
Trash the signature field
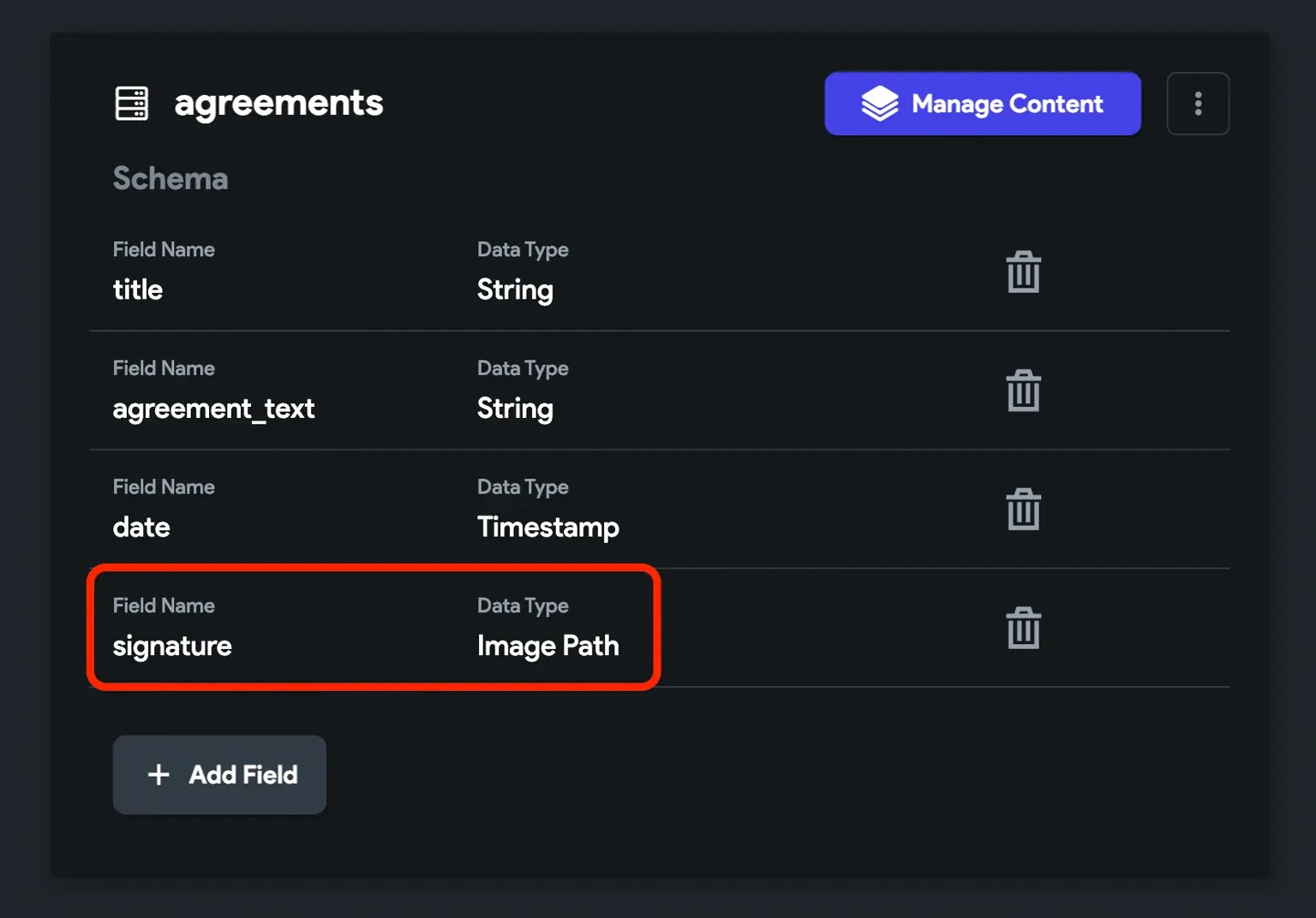coord(1023,628)
